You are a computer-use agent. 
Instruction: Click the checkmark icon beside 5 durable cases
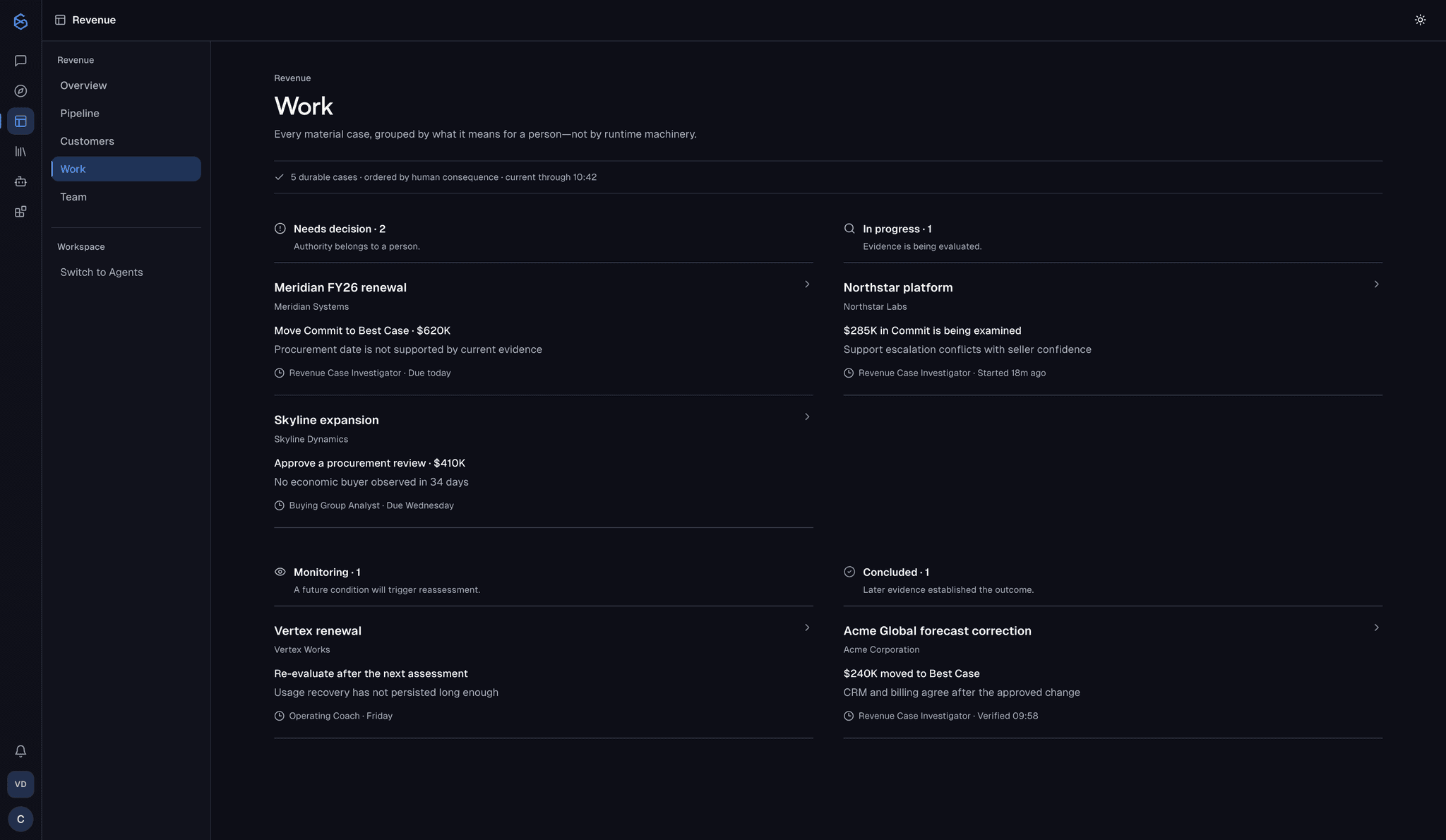[280, 177]
